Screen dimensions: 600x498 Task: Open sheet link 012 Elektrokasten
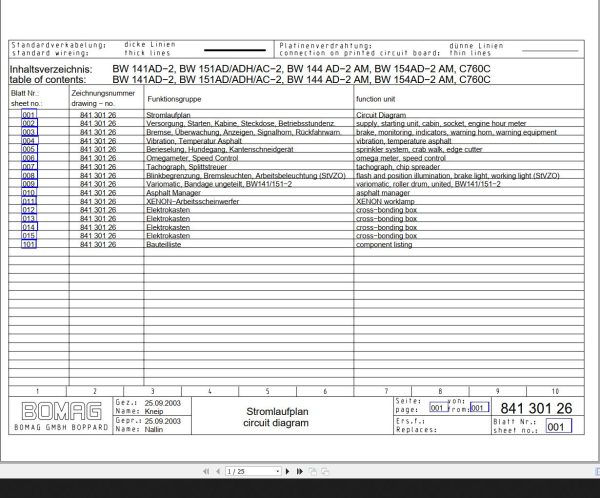[x=29, y=210]
